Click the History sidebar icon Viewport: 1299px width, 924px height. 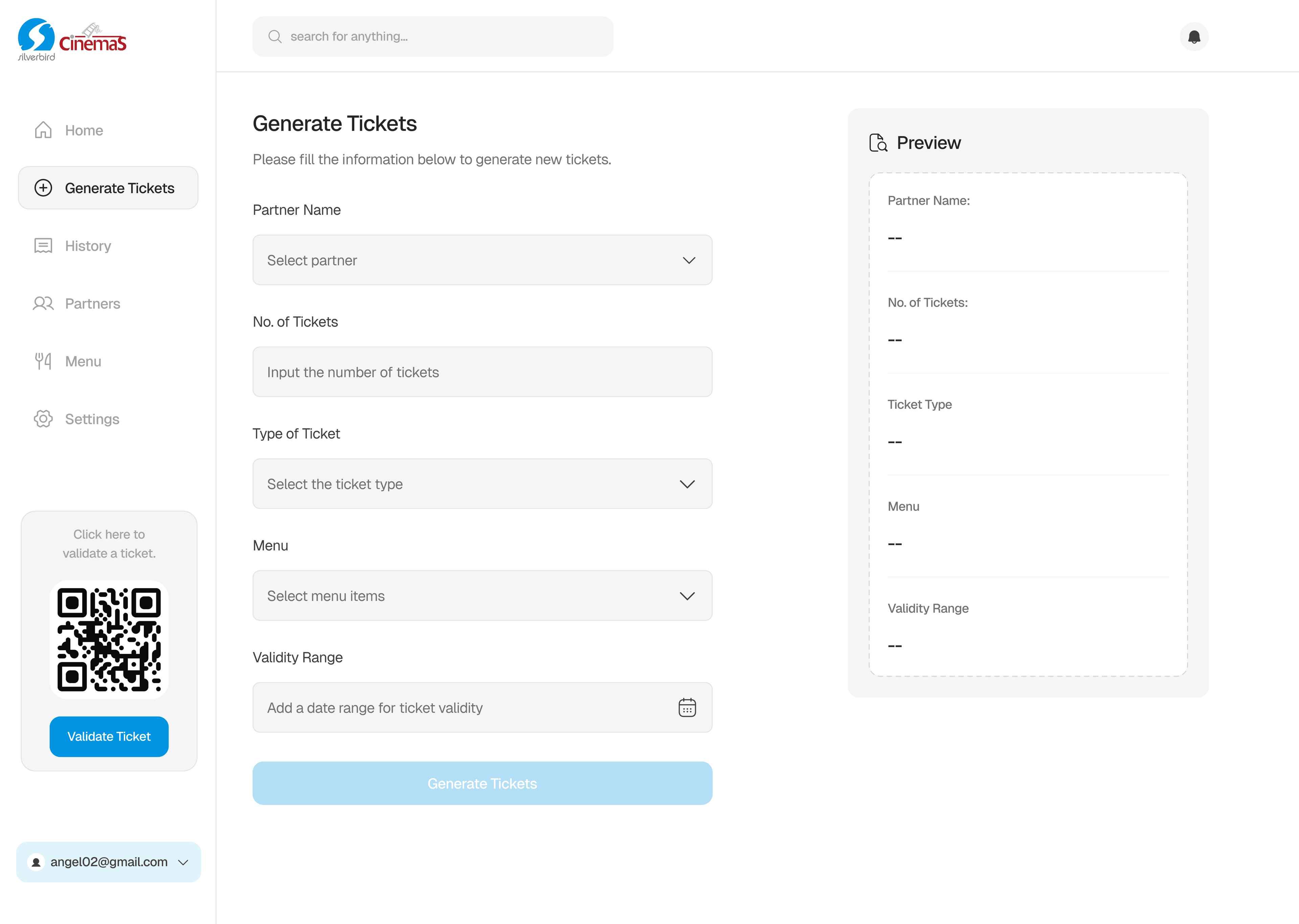pyautogui.click(x=43, y=246)
